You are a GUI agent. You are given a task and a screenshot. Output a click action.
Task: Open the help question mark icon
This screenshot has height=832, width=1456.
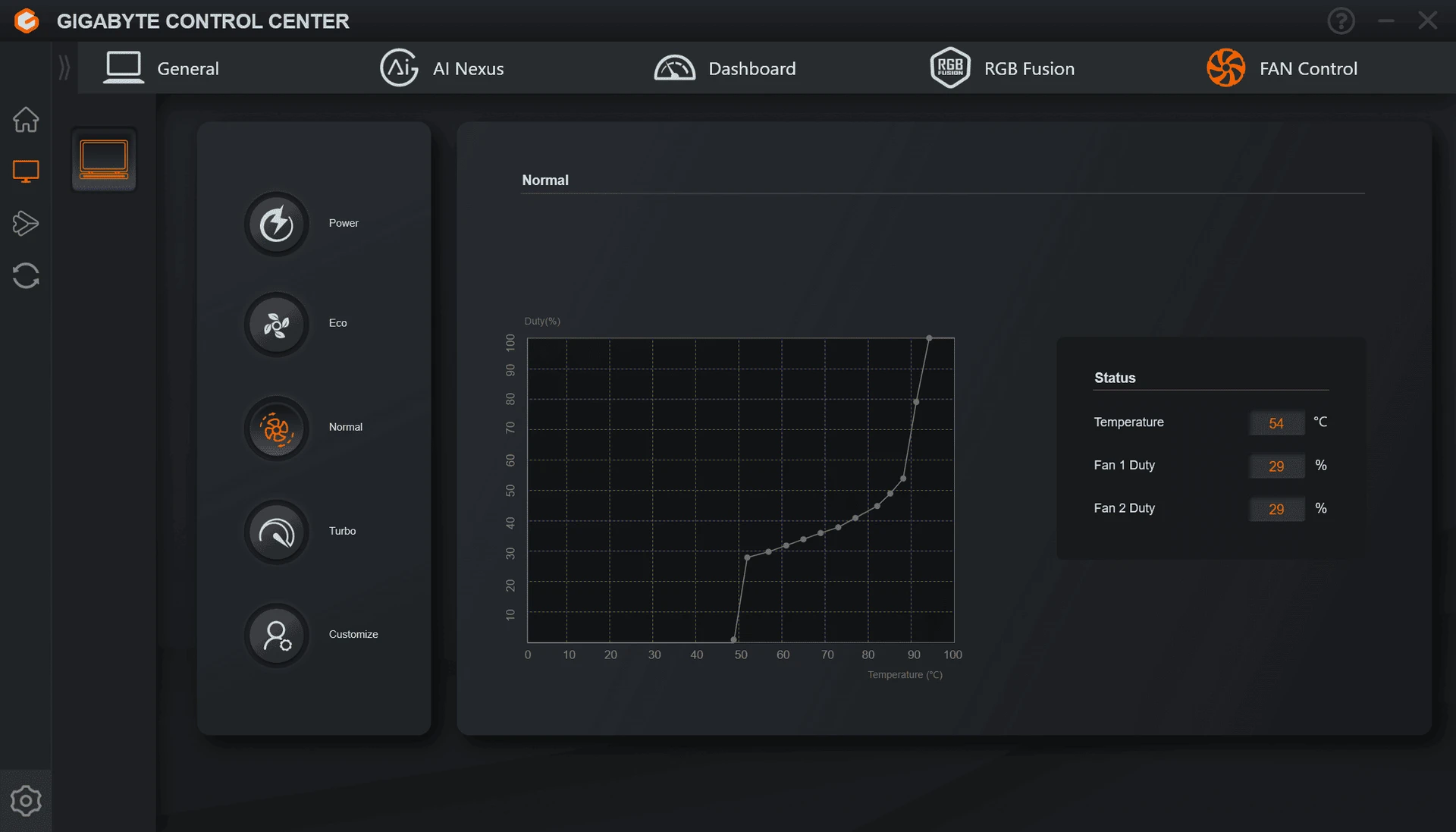pos(1341,20)
